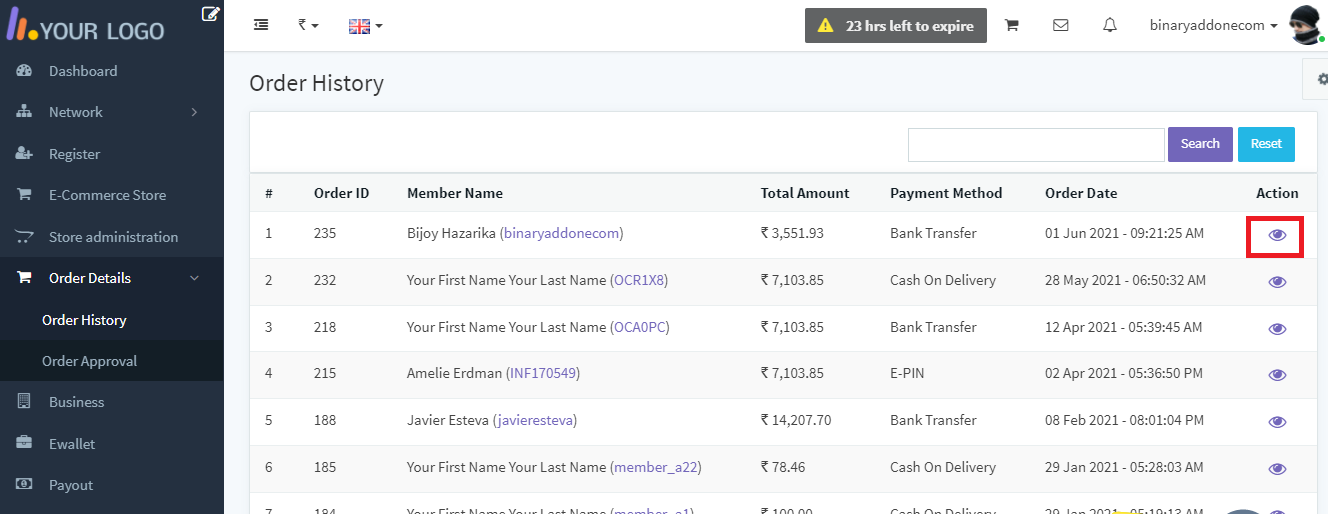Click the Payment Method column header

pyautogui.click(x=946, y=193)
